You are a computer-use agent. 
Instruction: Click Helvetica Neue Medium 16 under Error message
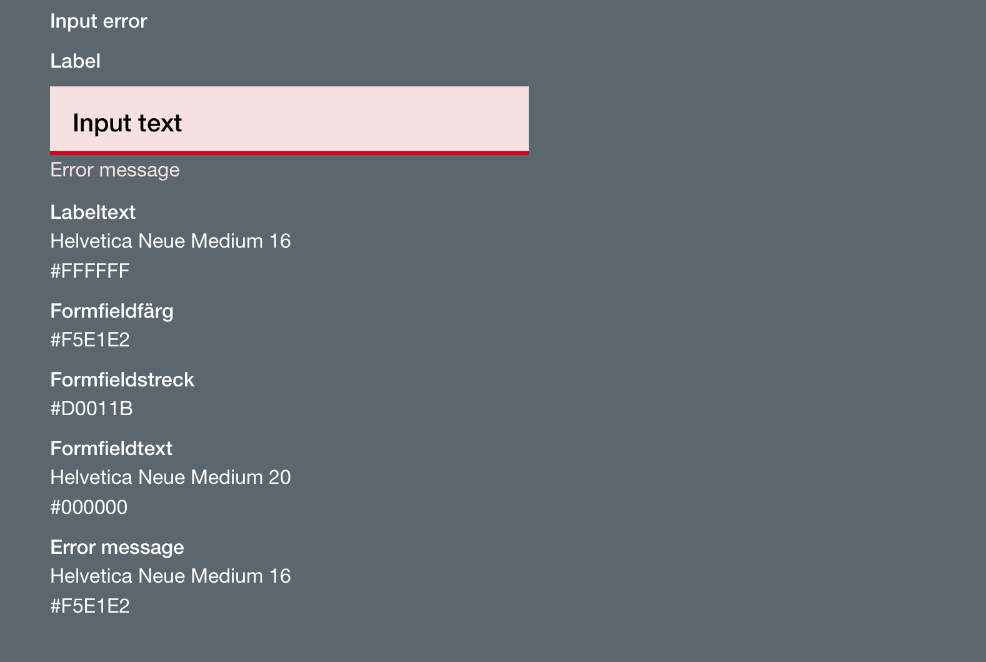pos(170,576)
